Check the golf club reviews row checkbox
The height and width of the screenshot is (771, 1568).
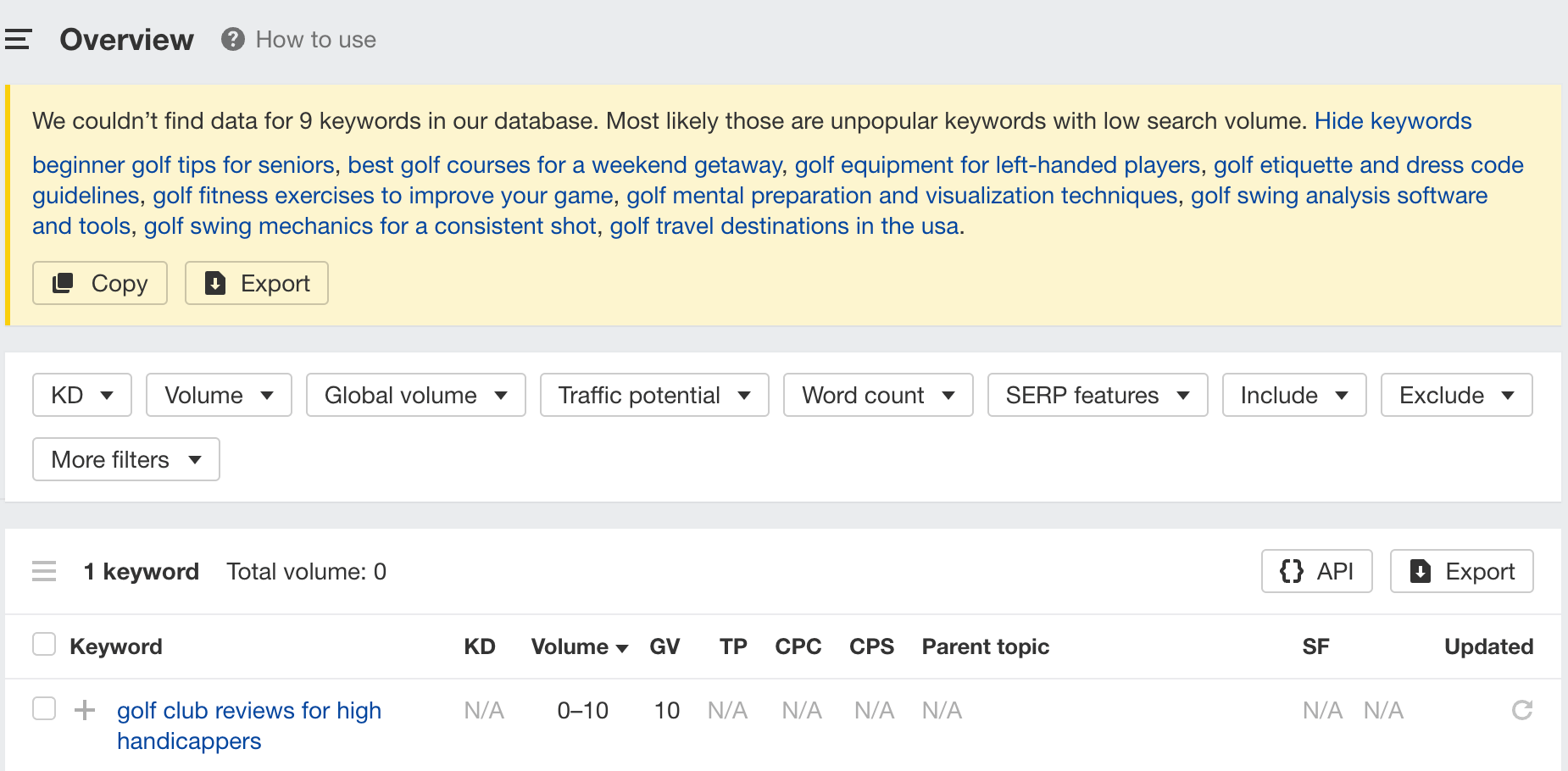click(x=44, y=708)
